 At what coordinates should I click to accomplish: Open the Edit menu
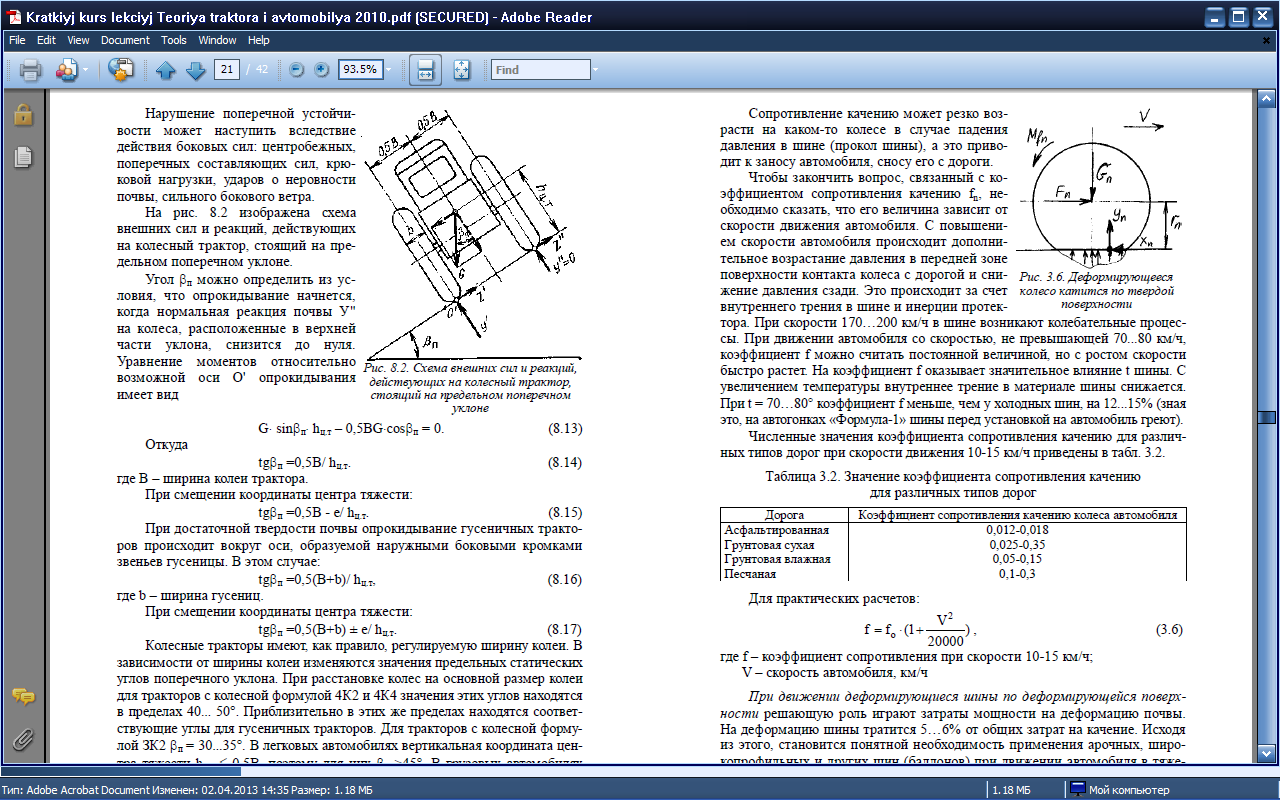46,40
